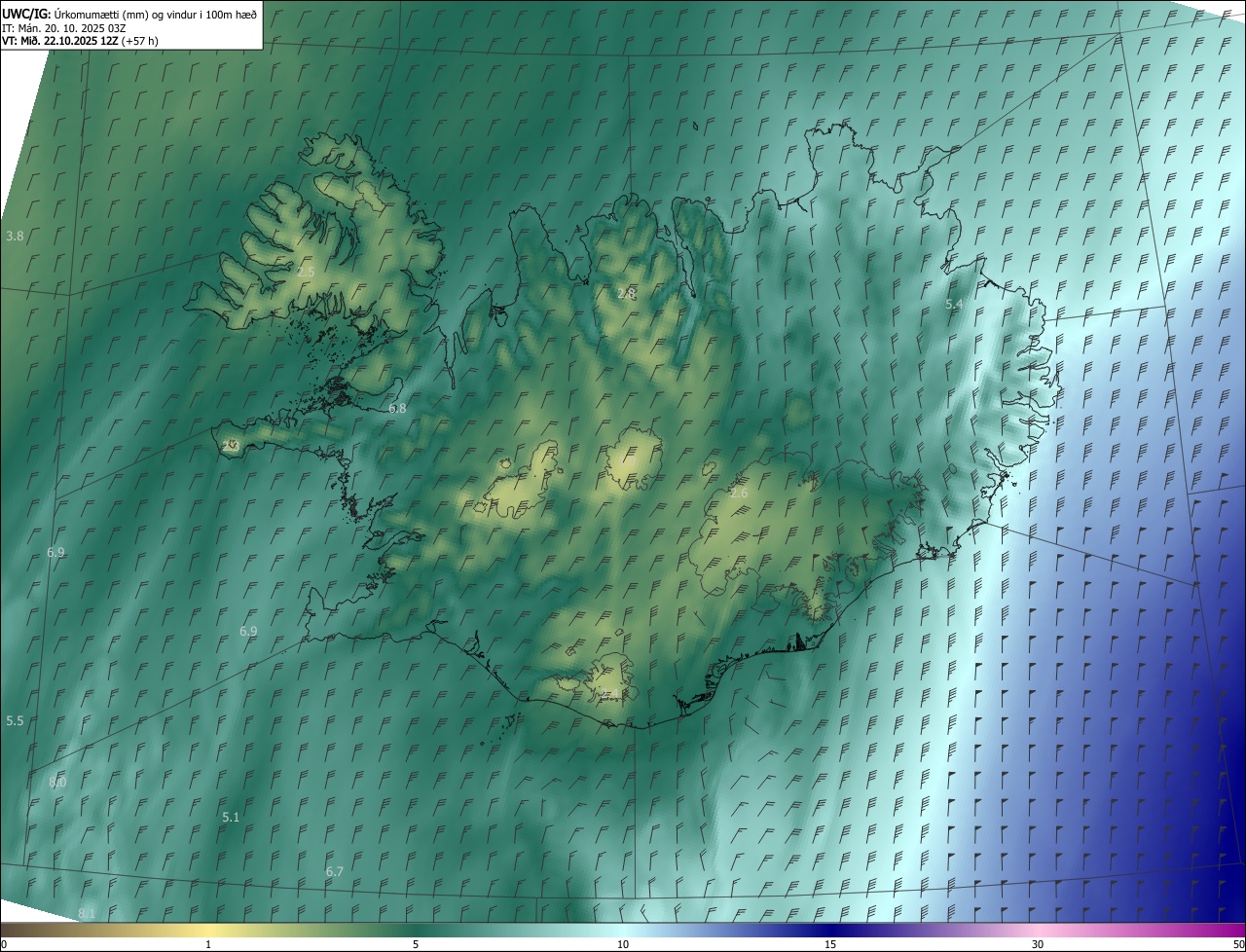Viewport: 1246px width, 952px height.
Task: Click the 6.8 value label on the map
Action: (397, 409)
